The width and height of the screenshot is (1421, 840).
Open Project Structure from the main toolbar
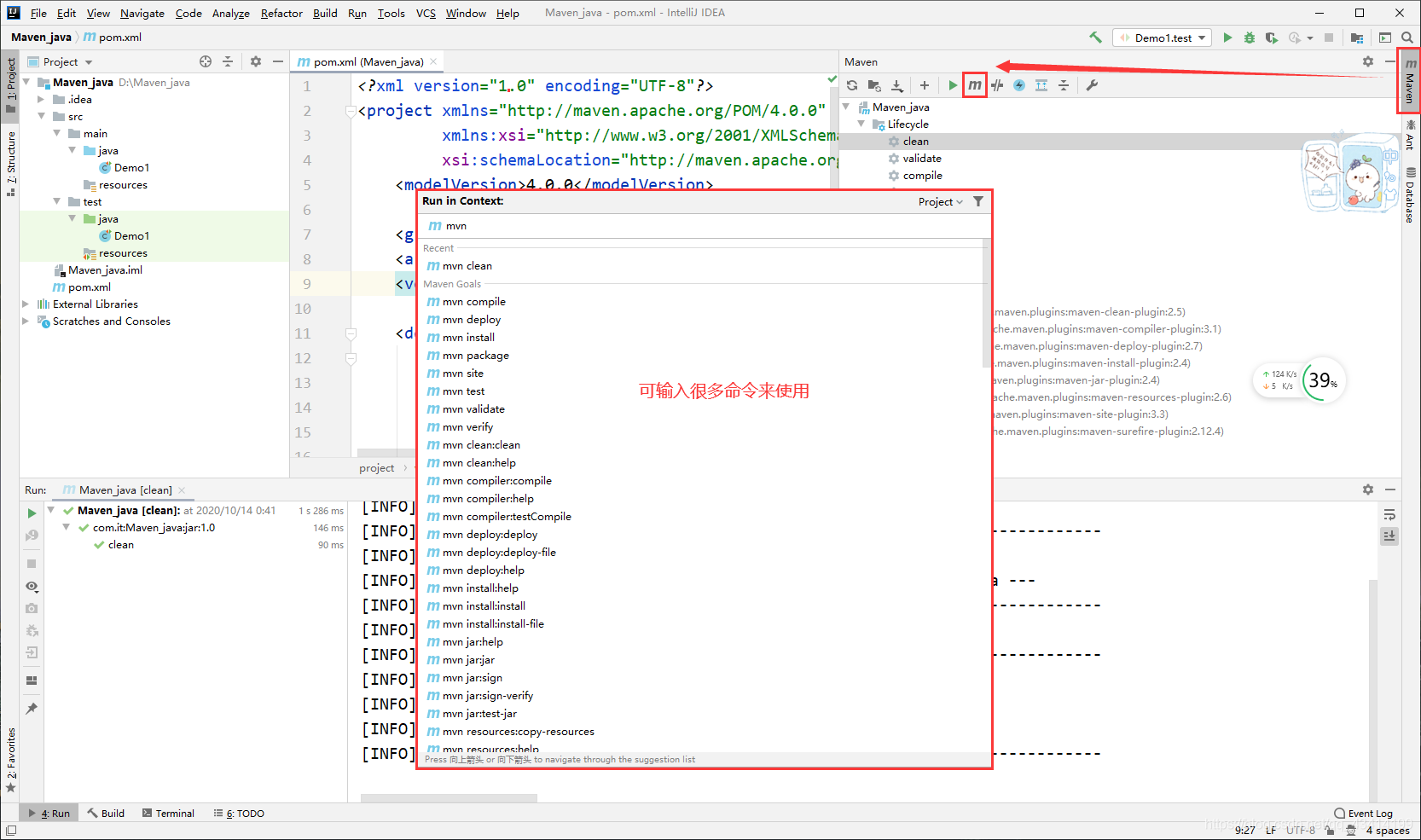tap(1357, 38)
